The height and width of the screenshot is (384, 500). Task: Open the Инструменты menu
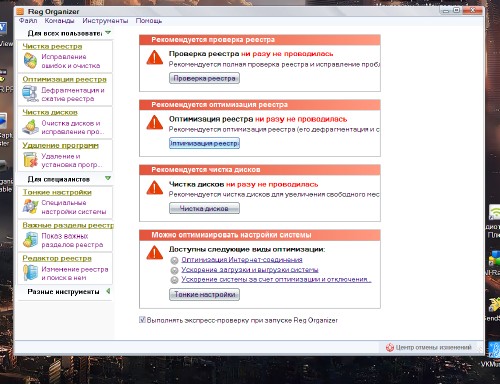coord(105,21)
